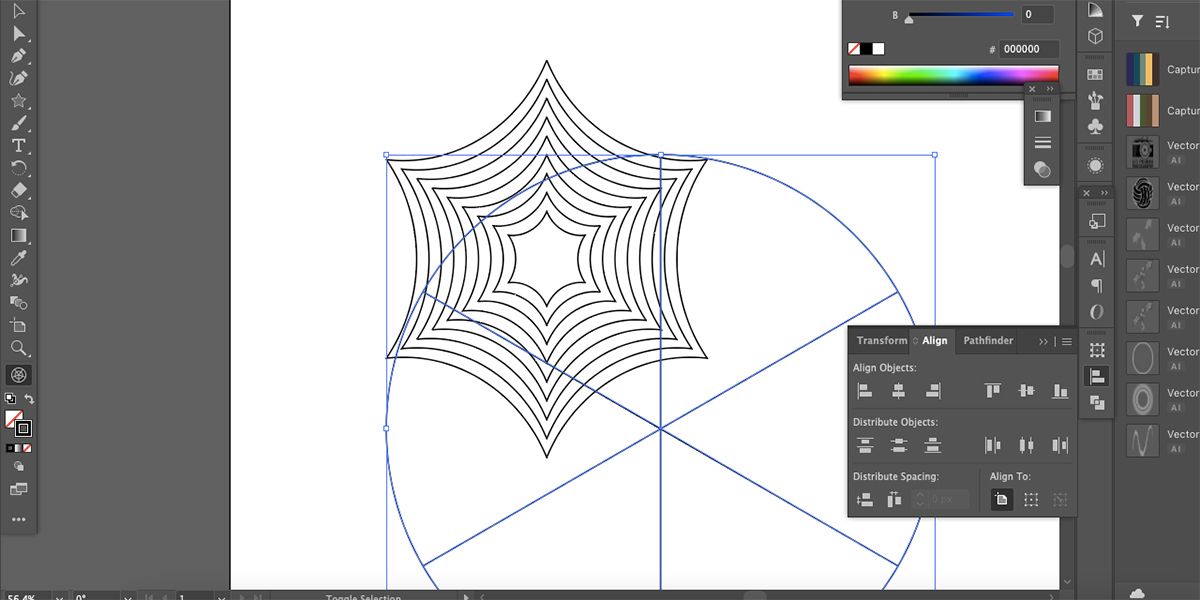Choose the black swatch in Color panel
The image size is (1200, 600).
pos(866,48)
